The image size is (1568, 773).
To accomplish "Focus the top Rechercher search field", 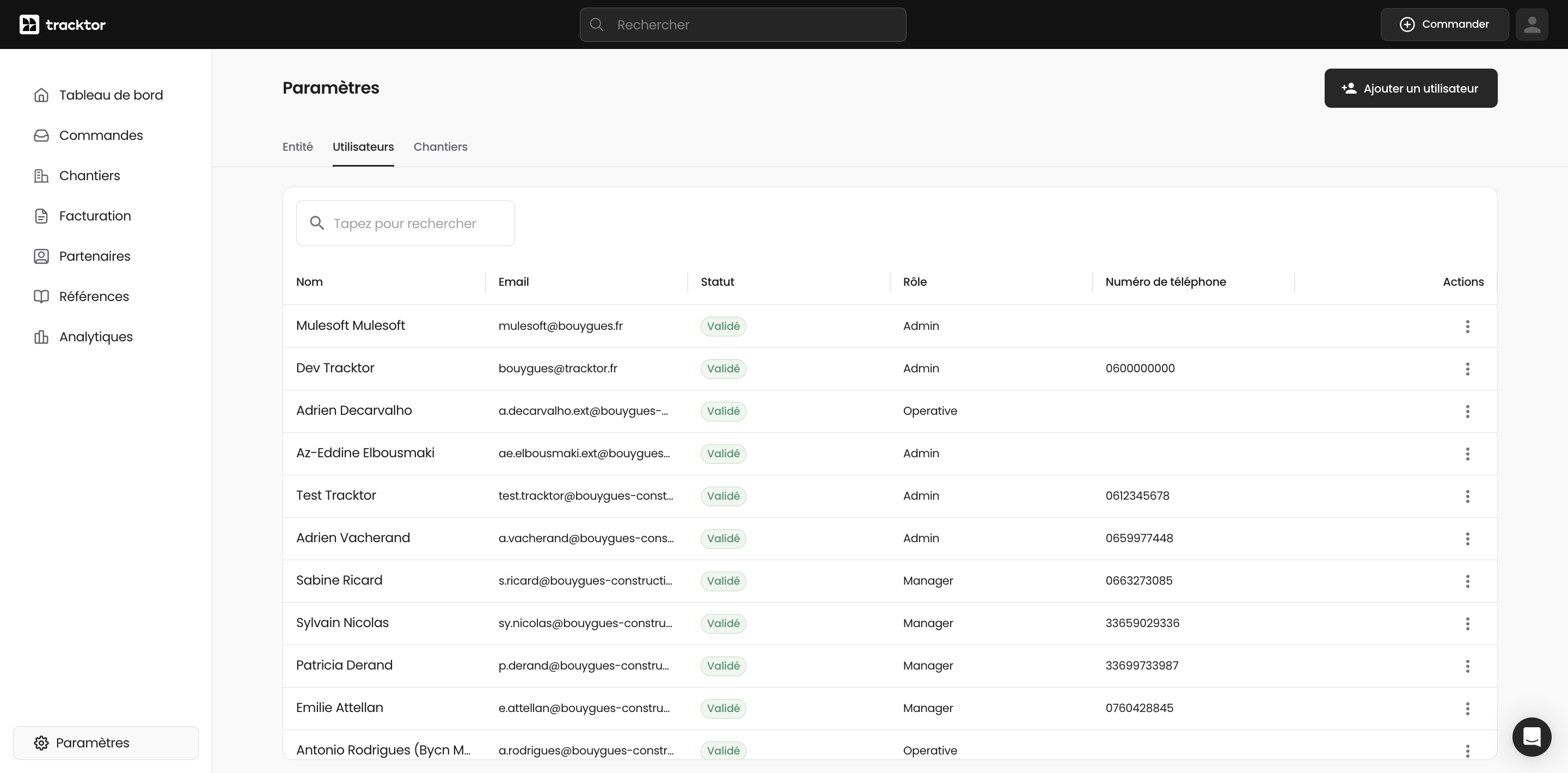I will 743,24.
